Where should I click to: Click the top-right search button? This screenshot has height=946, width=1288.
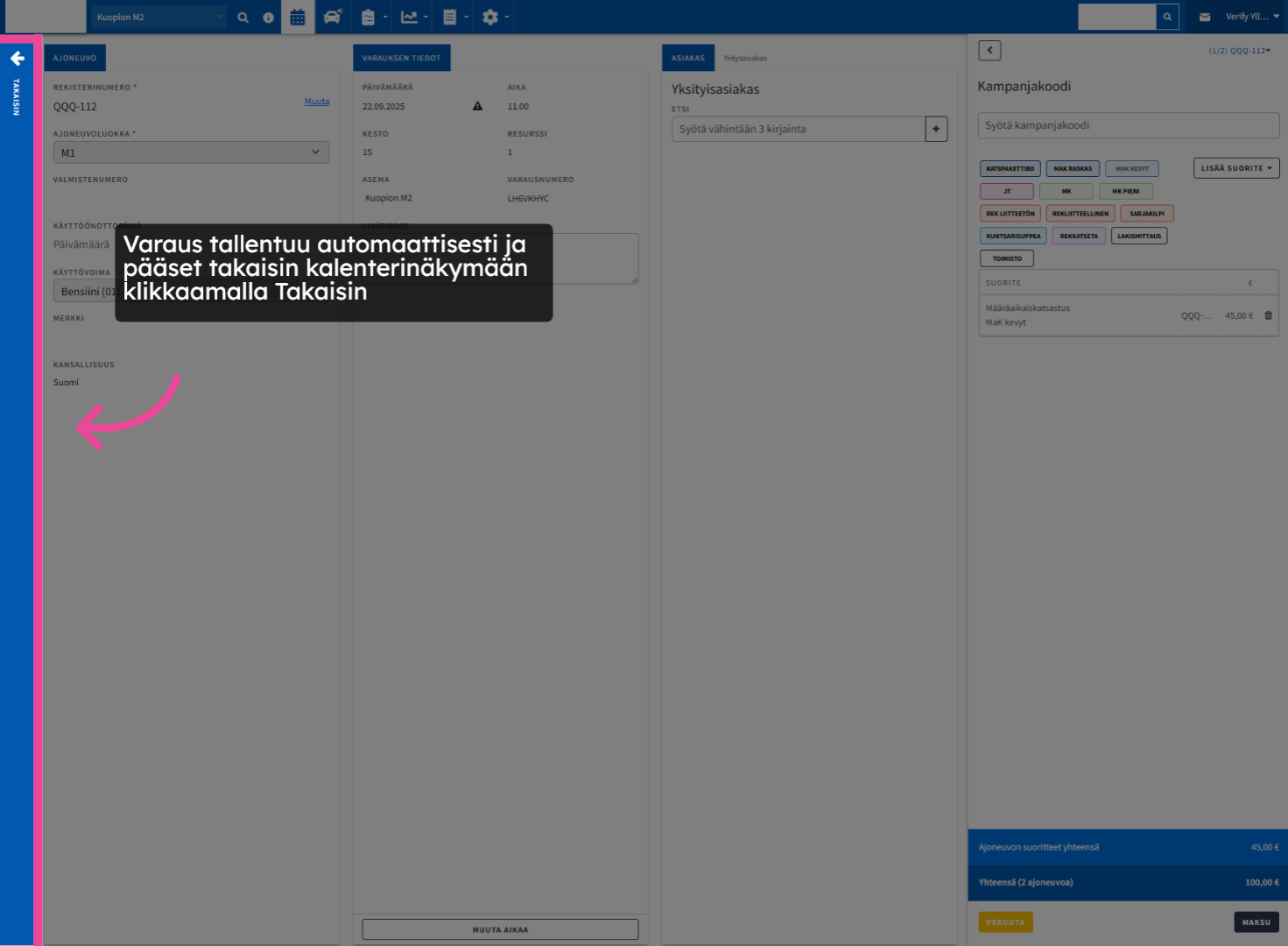coord(1167,17)
